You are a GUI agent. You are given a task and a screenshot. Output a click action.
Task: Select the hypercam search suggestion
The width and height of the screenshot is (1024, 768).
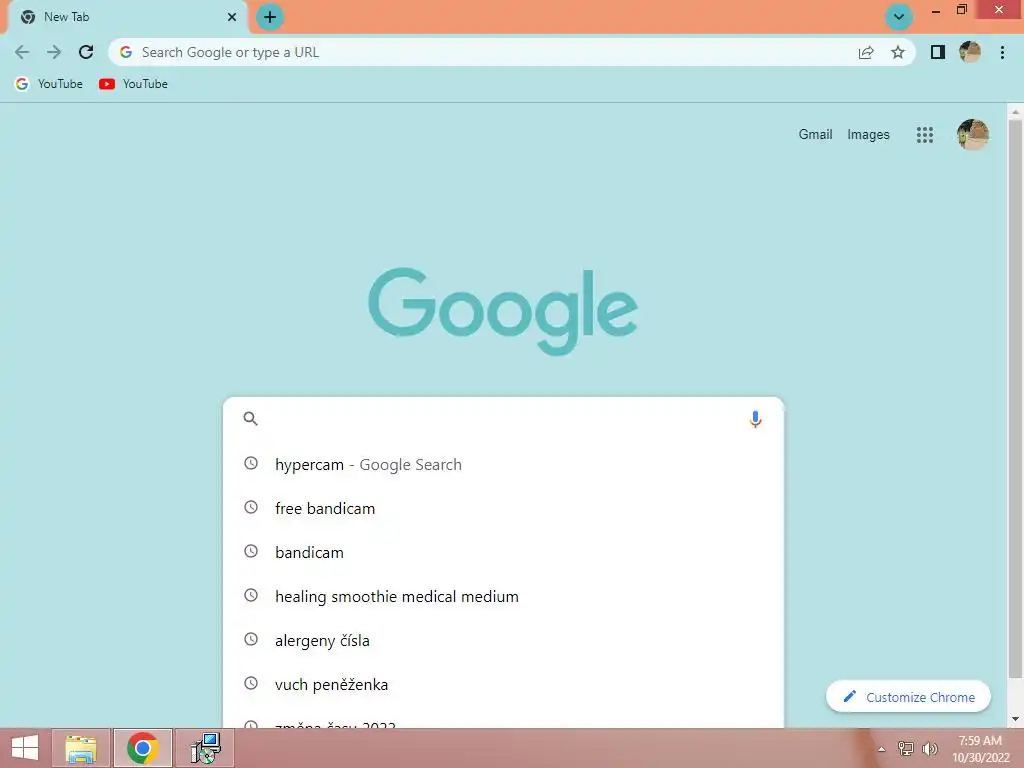click(503, 464)
